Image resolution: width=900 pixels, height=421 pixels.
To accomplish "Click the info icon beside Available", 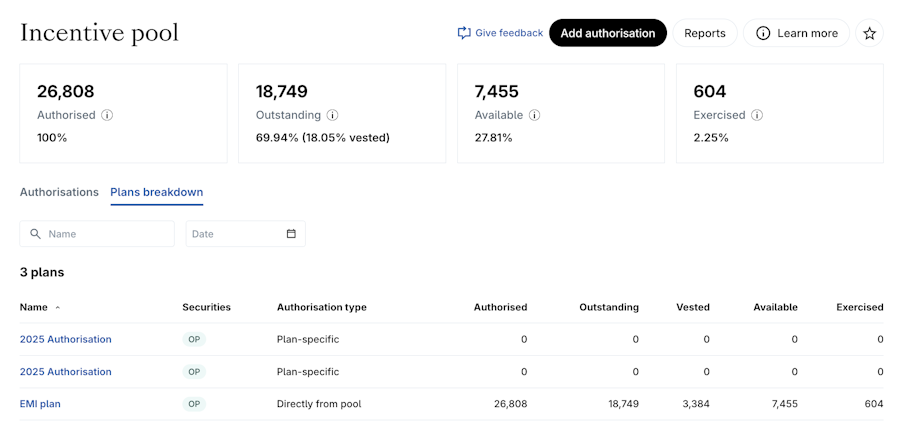I will (535, 115).
